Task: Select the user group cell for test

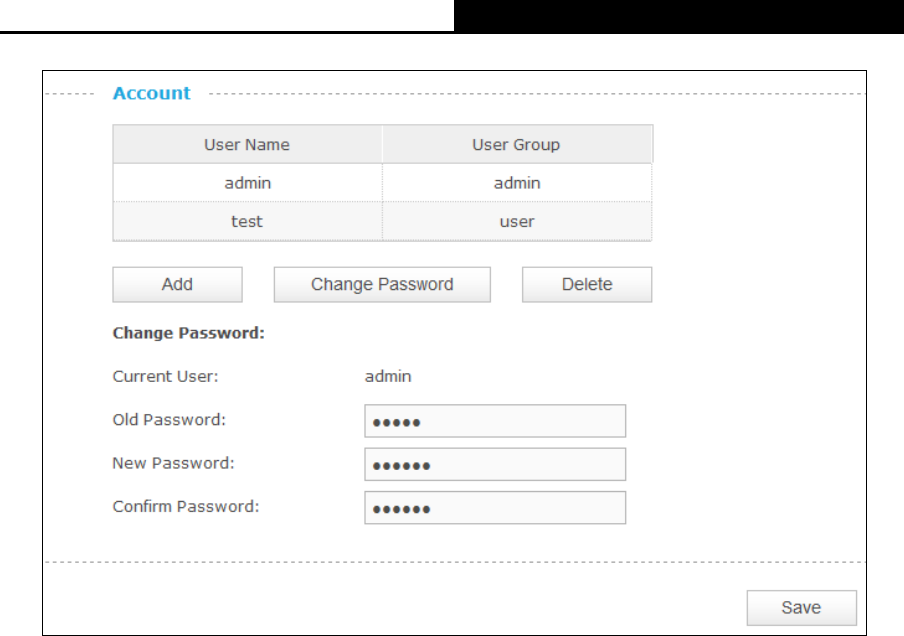Action: (x=517, y=221)
